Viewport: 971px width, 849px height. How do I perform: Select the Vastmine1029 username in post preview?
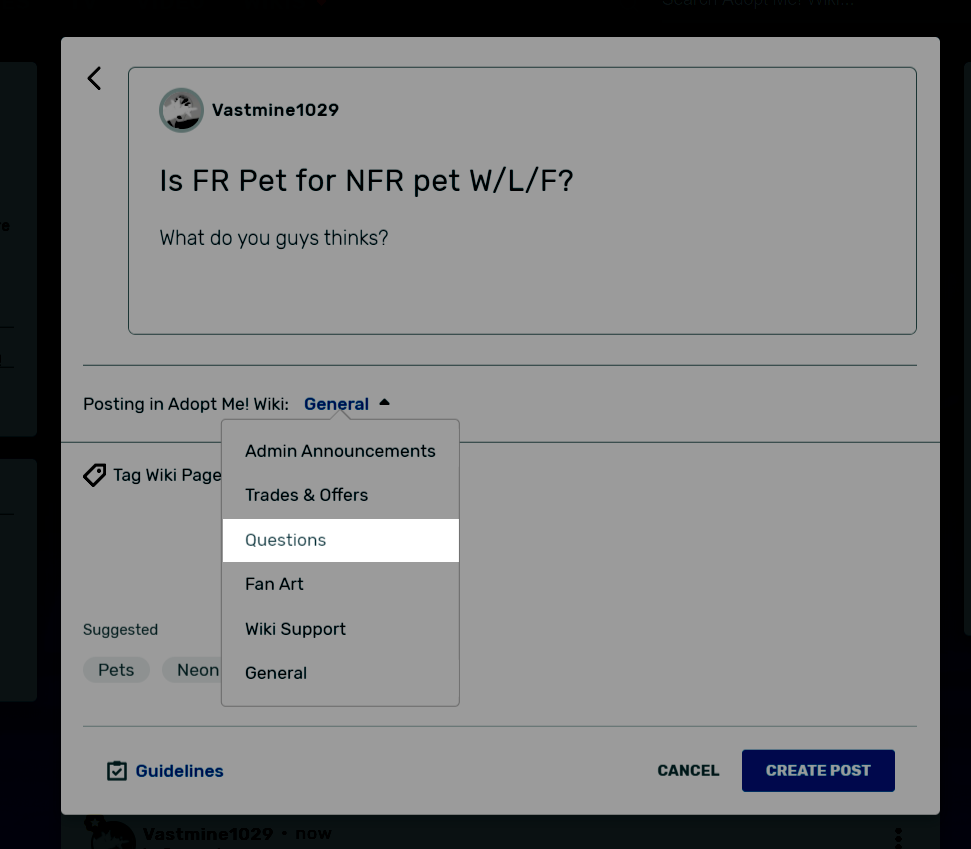coord(275,110)
